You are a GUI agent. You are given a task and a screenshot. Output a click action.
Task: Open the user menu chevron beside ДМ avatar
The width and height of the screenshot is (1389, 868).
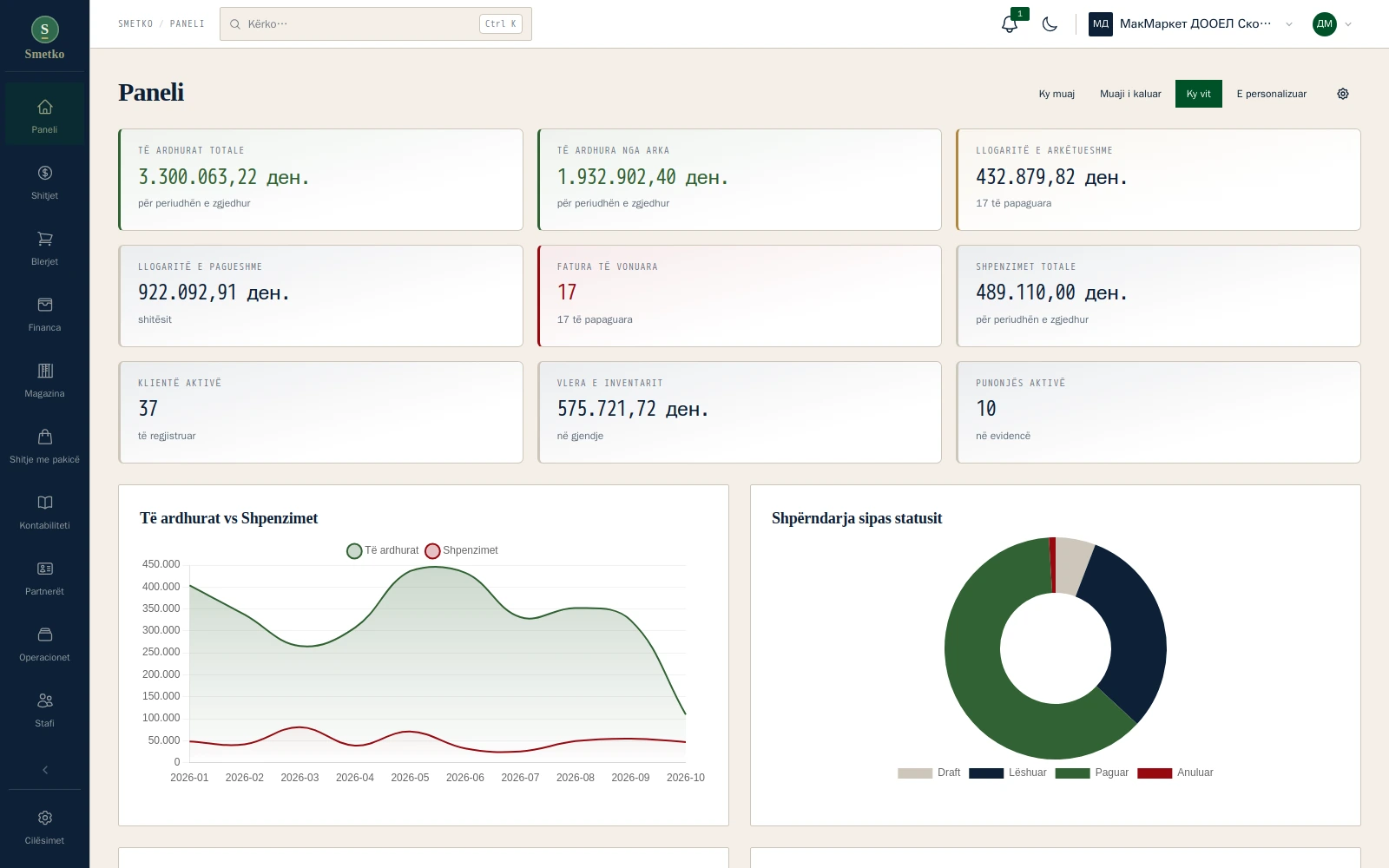[x=1348, y=24]
